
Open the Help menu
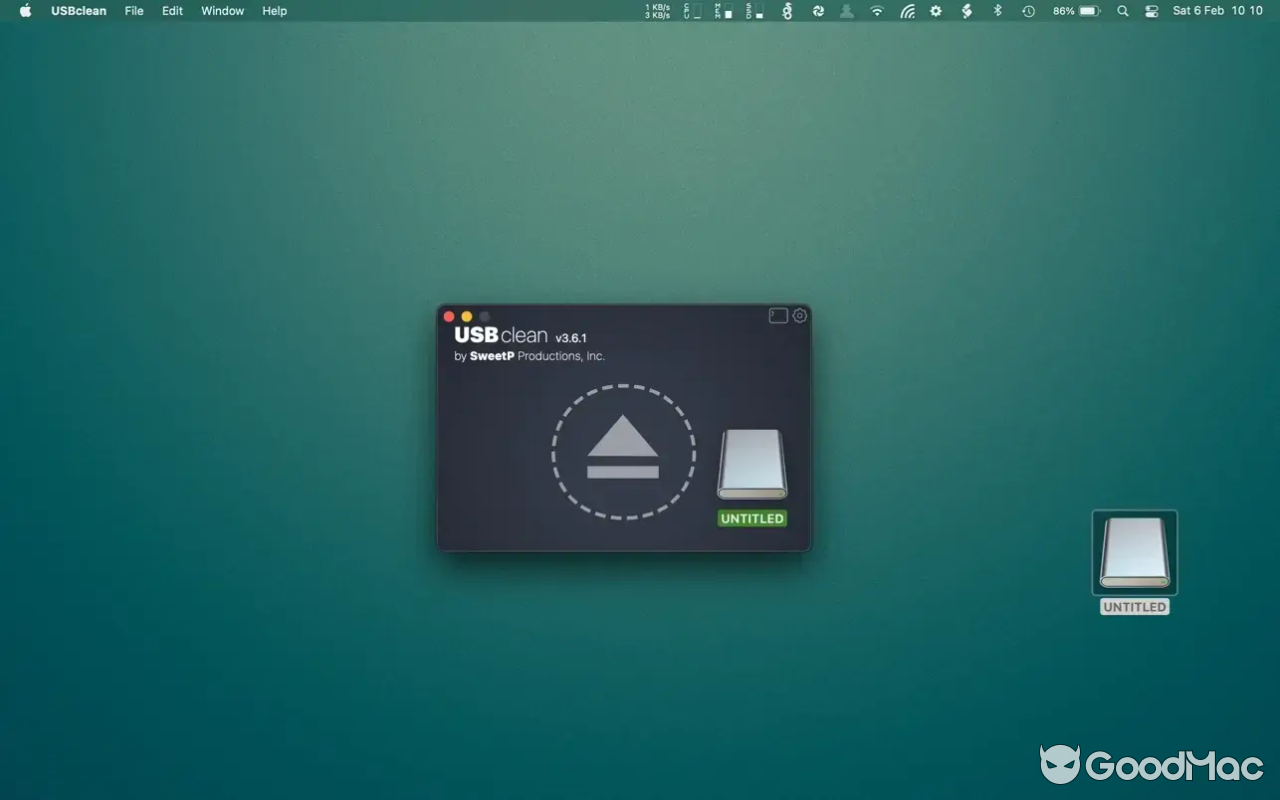(x=274, y=11)
